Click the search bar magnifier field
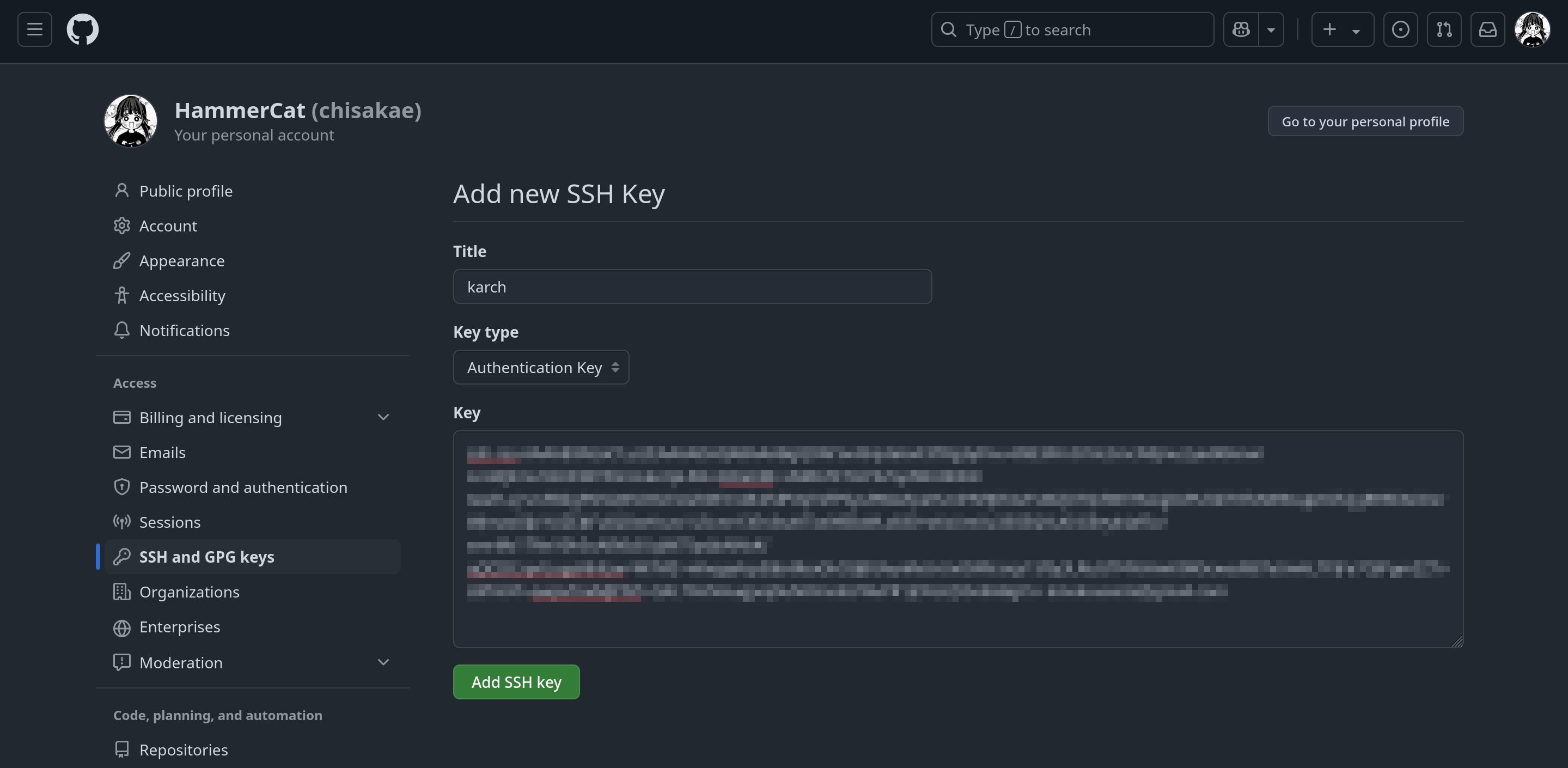1568x768 pixels. (x=1072, y=29)
